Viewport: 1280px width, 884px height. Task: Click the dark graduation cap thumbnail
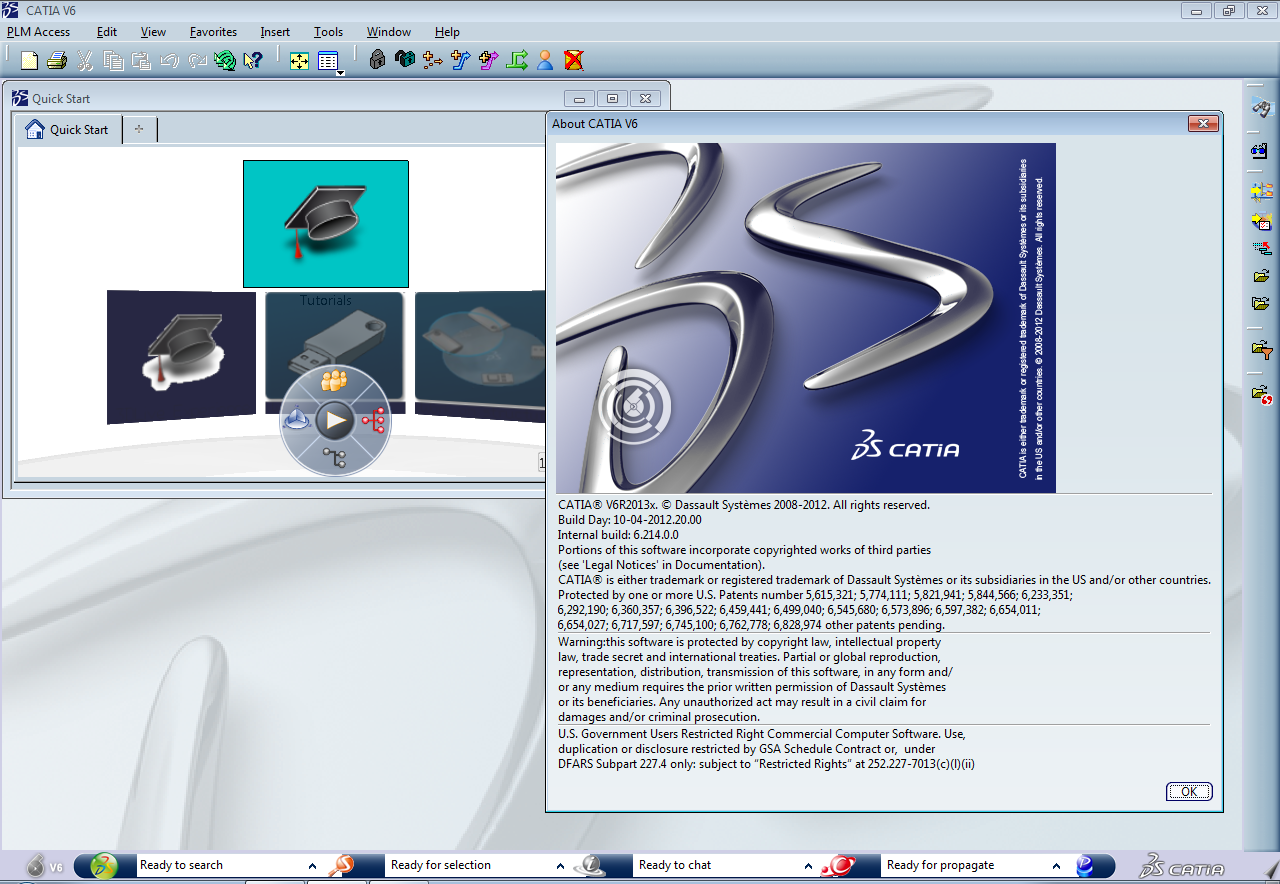[181, 356]
